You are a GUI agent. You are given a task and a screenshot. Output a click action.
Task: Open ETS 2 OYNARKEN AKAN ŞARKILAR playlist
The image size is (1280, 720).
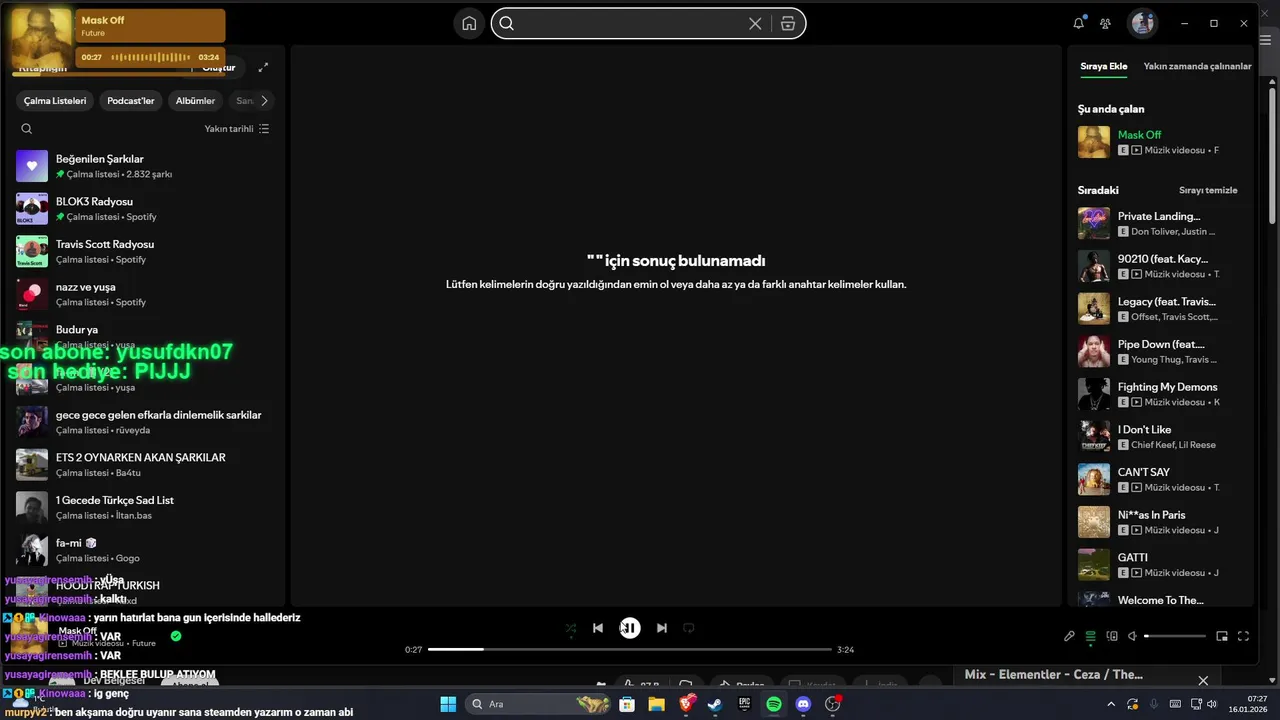[143, 465]
